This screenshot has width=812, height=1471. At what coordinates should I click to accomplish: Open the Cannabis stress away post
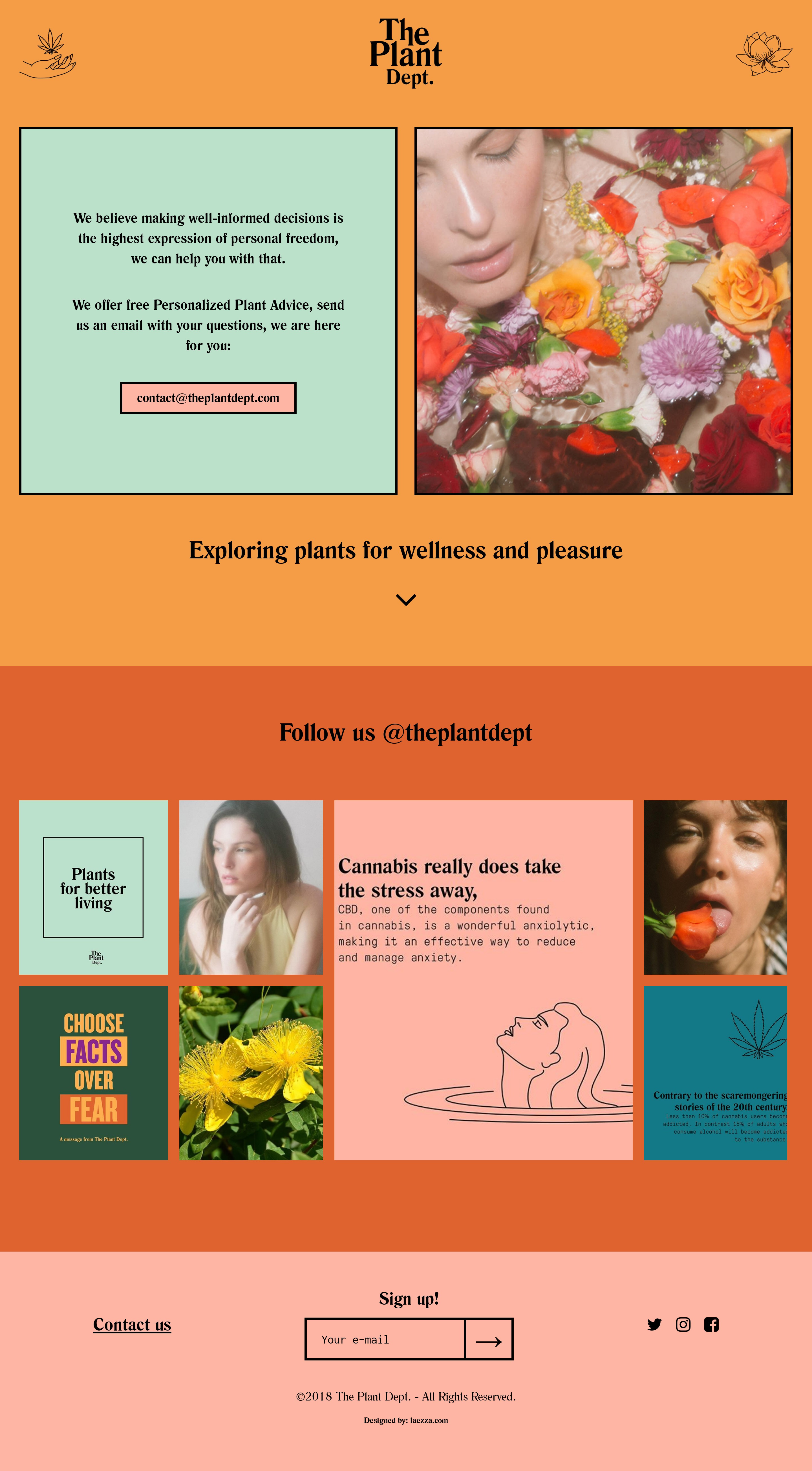(484, 980)
